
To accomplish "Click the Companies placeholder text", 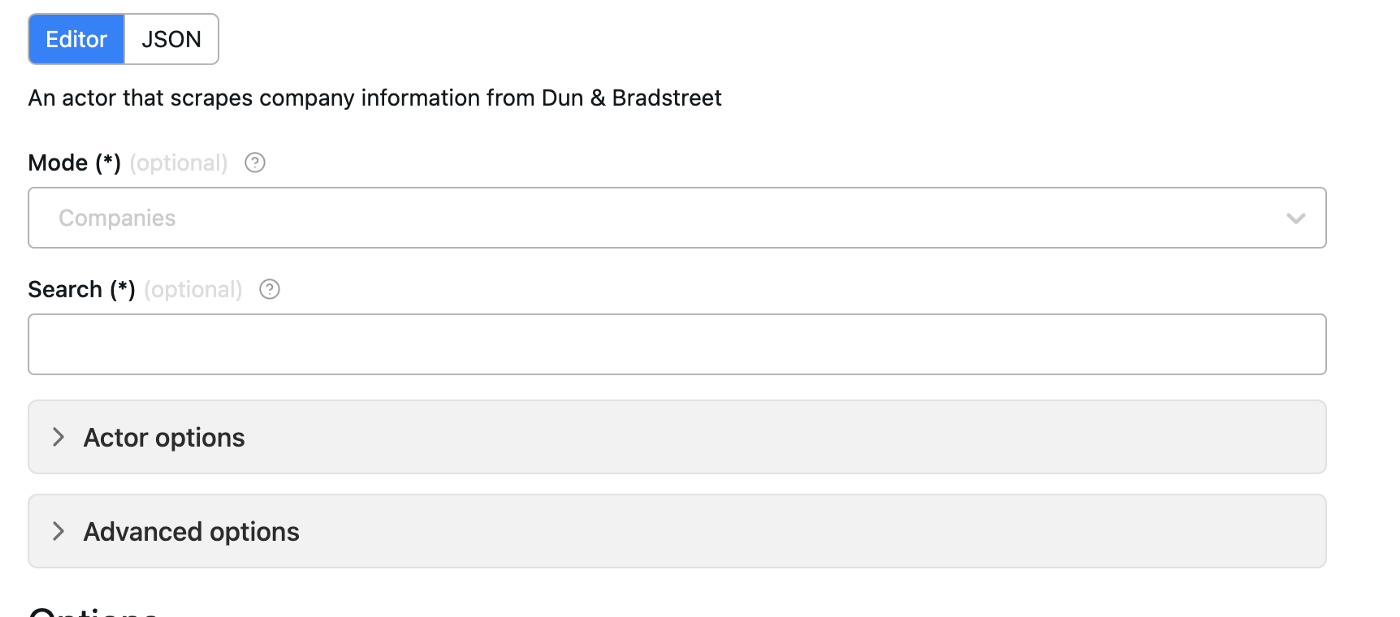I will pyautogui.click(x=117, y=217).
